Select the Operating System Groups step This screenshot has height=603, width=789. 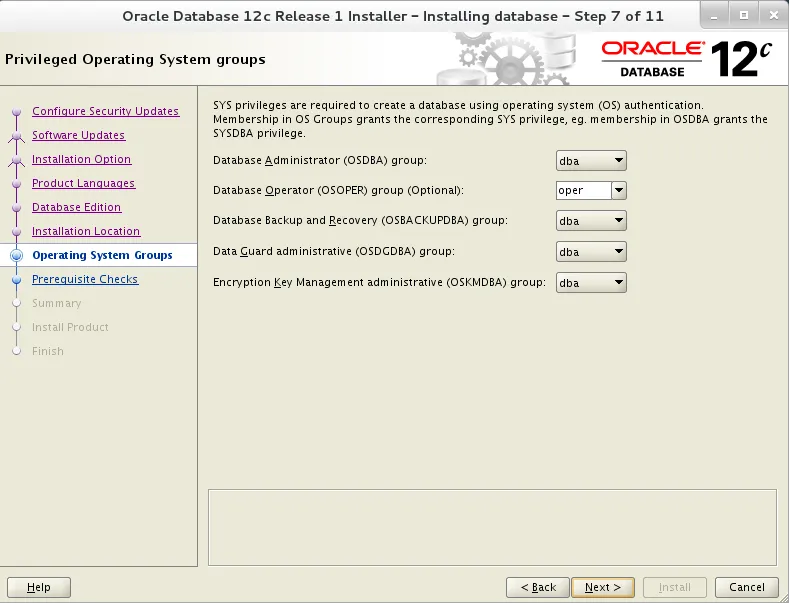coord(102,255)
